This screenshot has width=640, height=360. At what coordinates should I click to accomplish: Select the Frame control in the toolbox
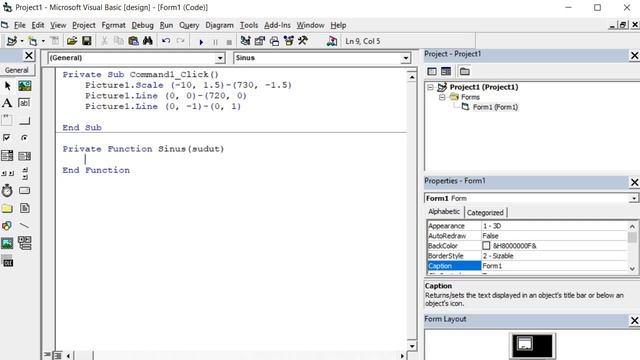[x=7, y=120]
